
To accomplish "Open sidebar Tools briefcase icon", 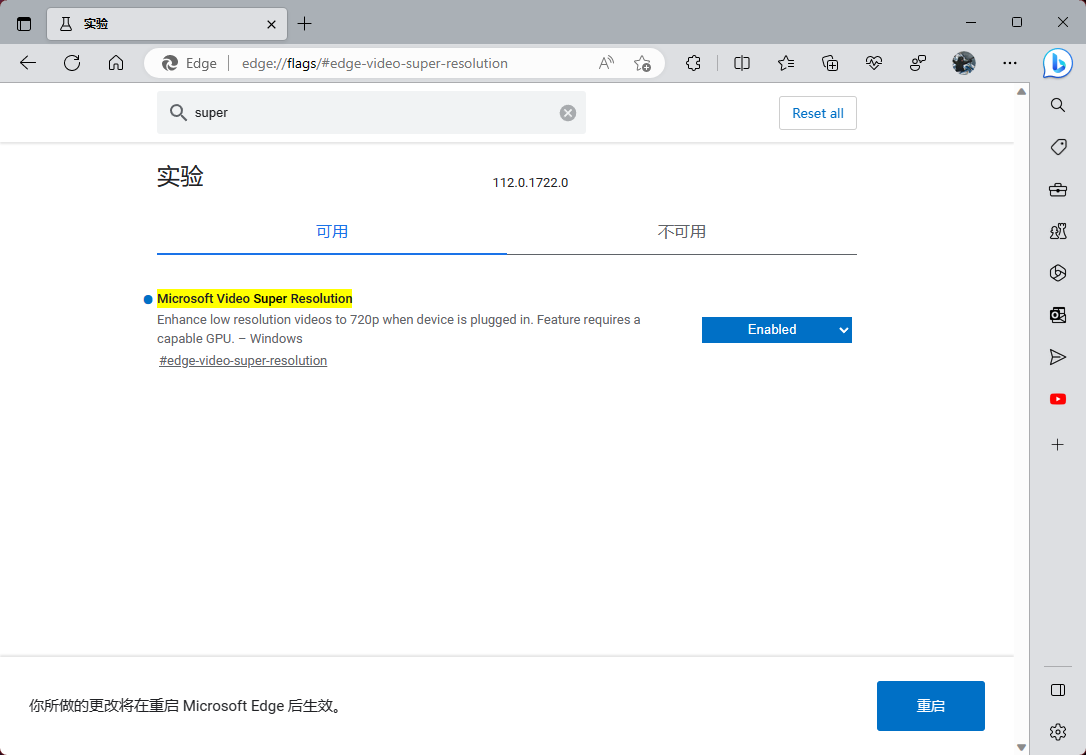I will pos(1058,190).
